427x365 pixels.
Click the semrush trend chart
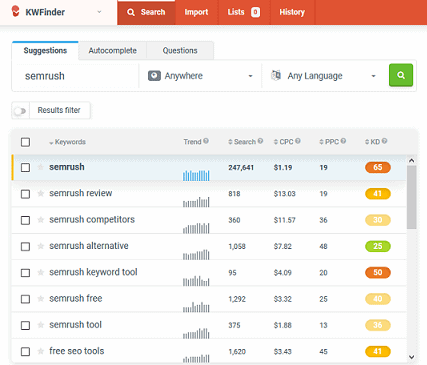coord(196,175)
